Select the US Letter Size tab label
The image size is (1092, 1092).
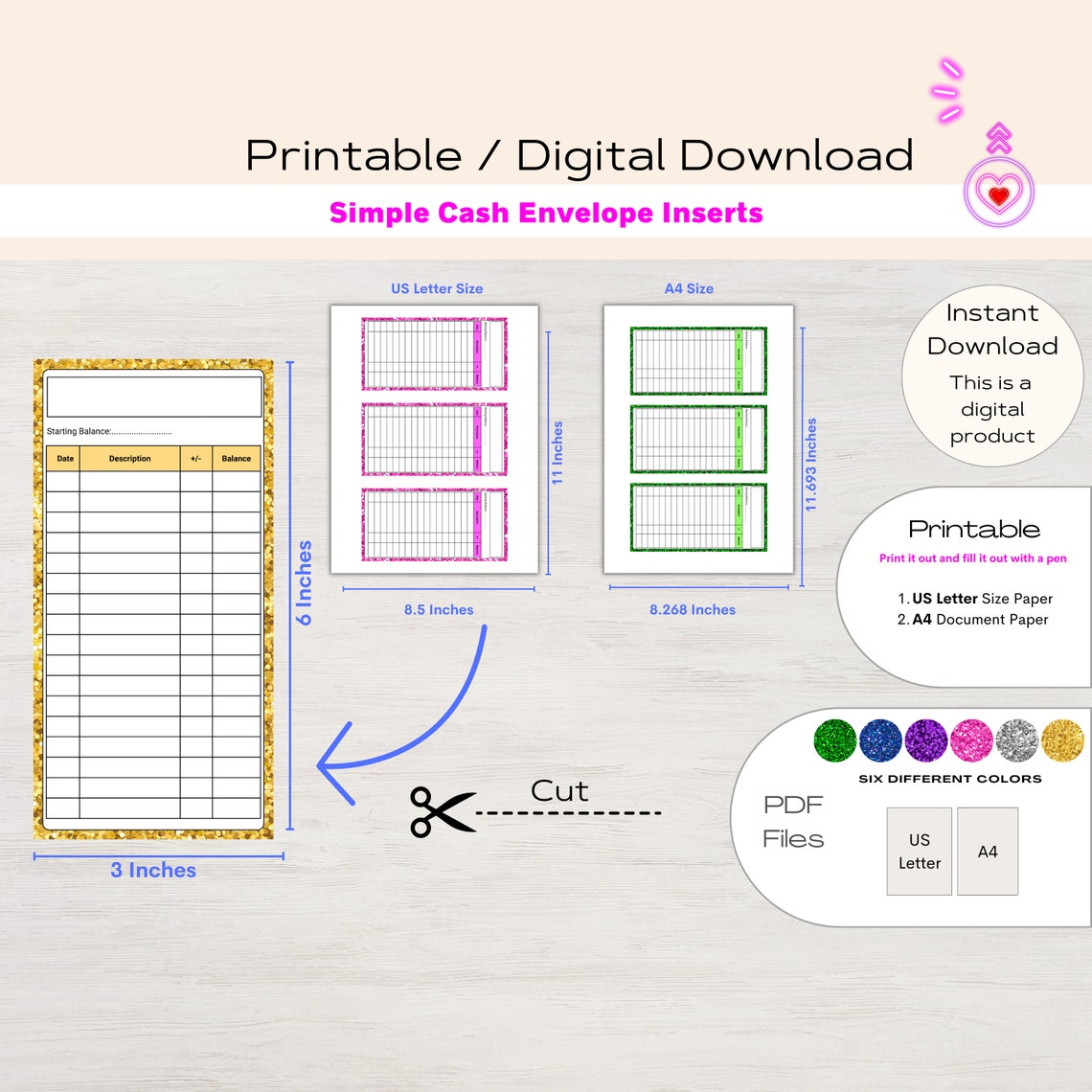435,288
